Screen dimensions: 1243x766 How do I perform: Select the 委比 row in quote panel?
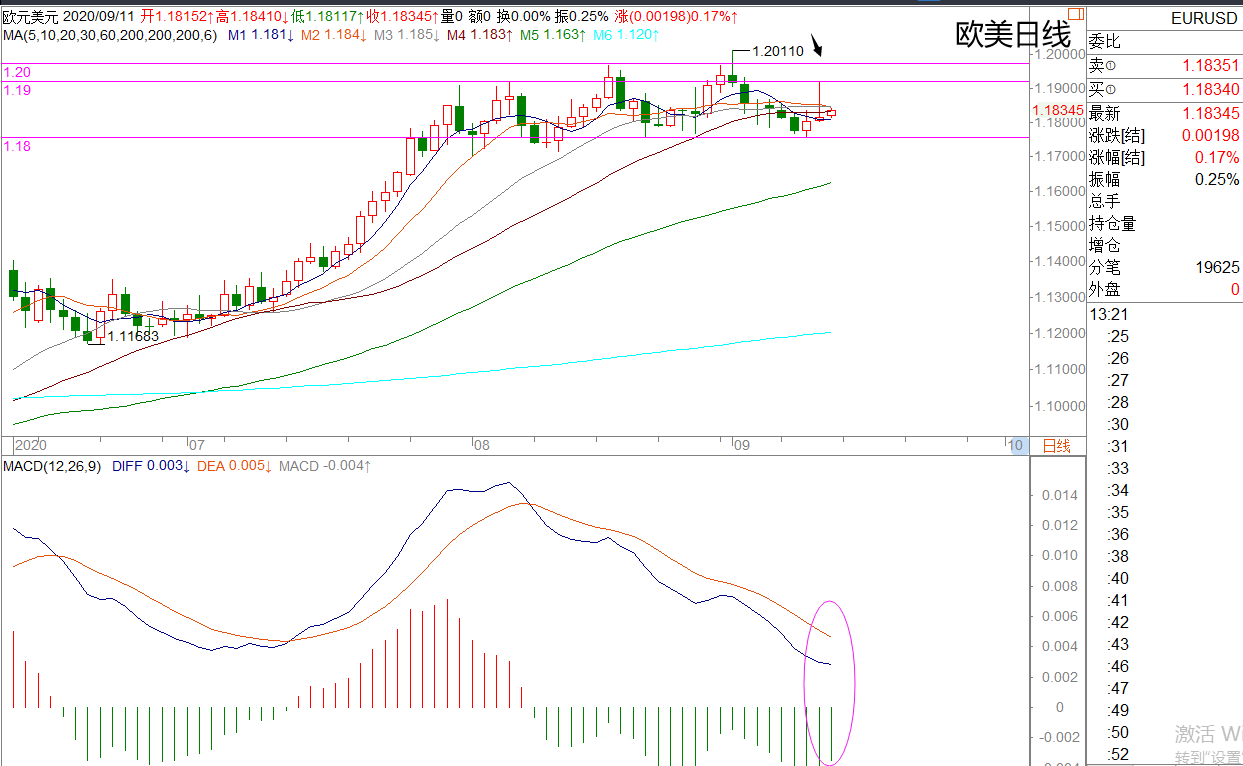click(x=1164, y=41)
